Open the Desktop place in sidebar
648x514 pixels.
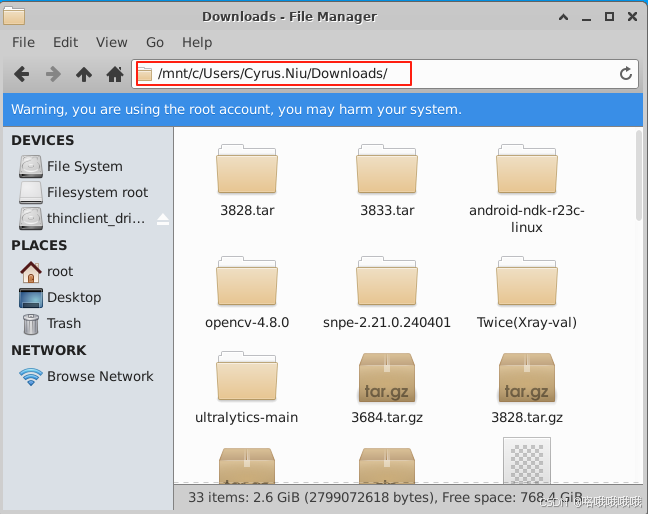88,297
